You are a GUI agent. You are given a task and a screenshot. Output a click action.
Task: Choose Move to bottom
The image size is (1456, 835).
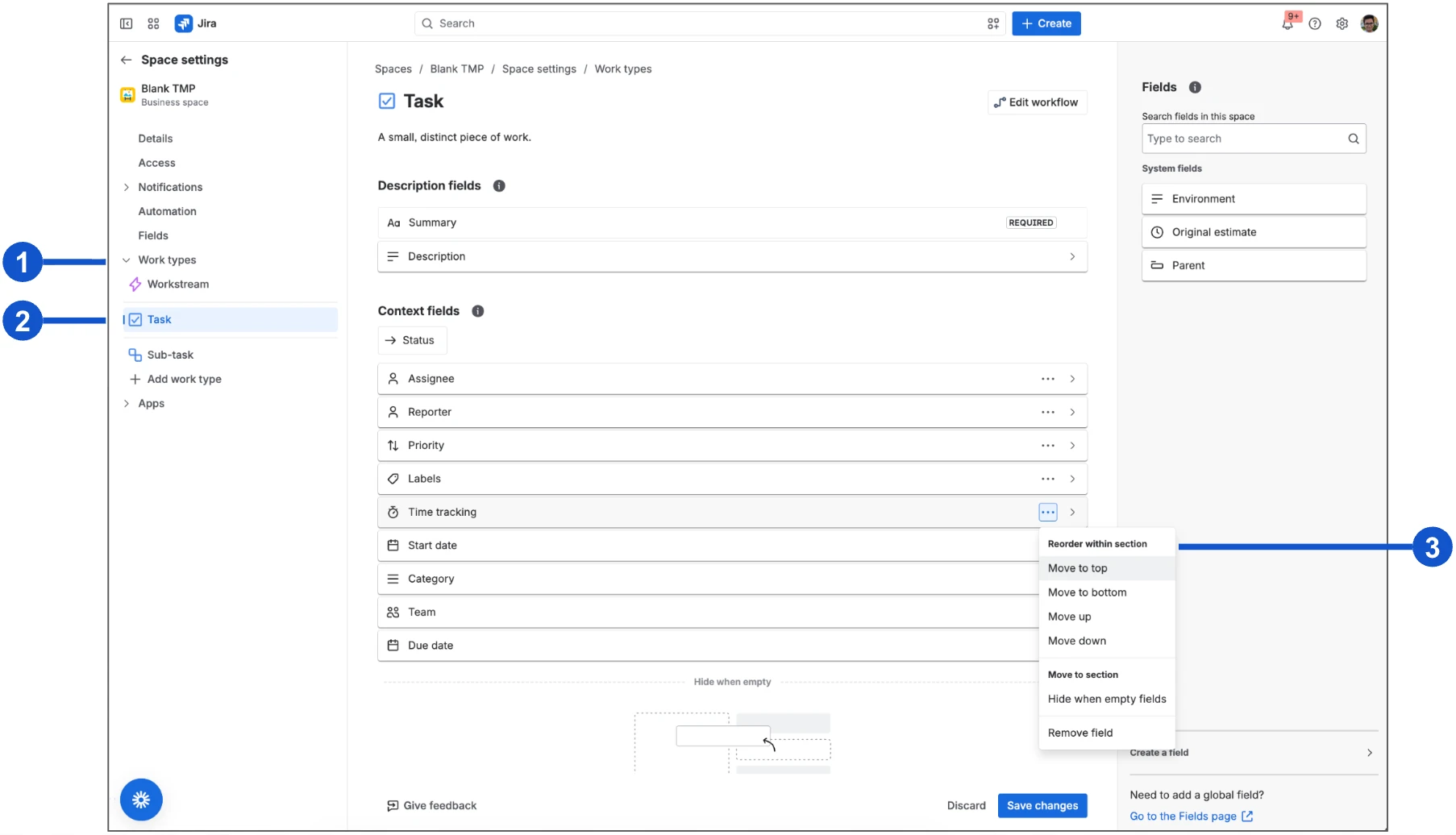coord(1107,592)
